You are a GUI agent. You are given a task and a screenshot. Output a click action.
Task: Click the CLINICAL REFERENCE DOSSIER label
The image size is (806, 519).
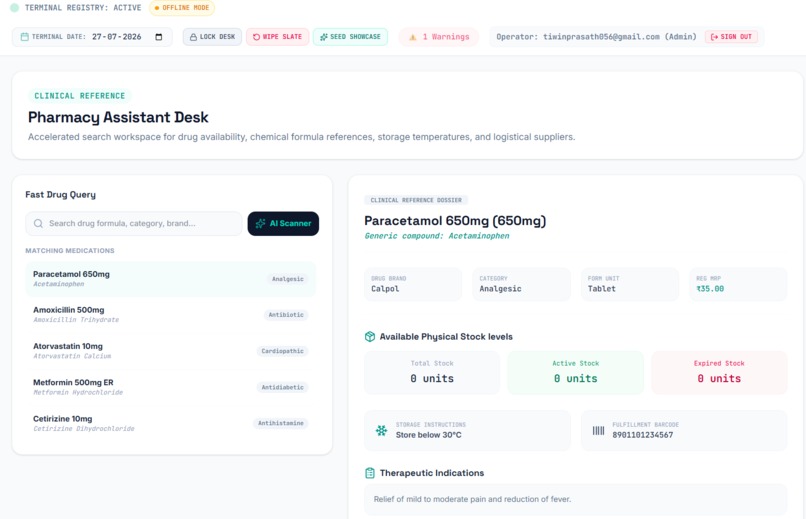coord(416,200)
